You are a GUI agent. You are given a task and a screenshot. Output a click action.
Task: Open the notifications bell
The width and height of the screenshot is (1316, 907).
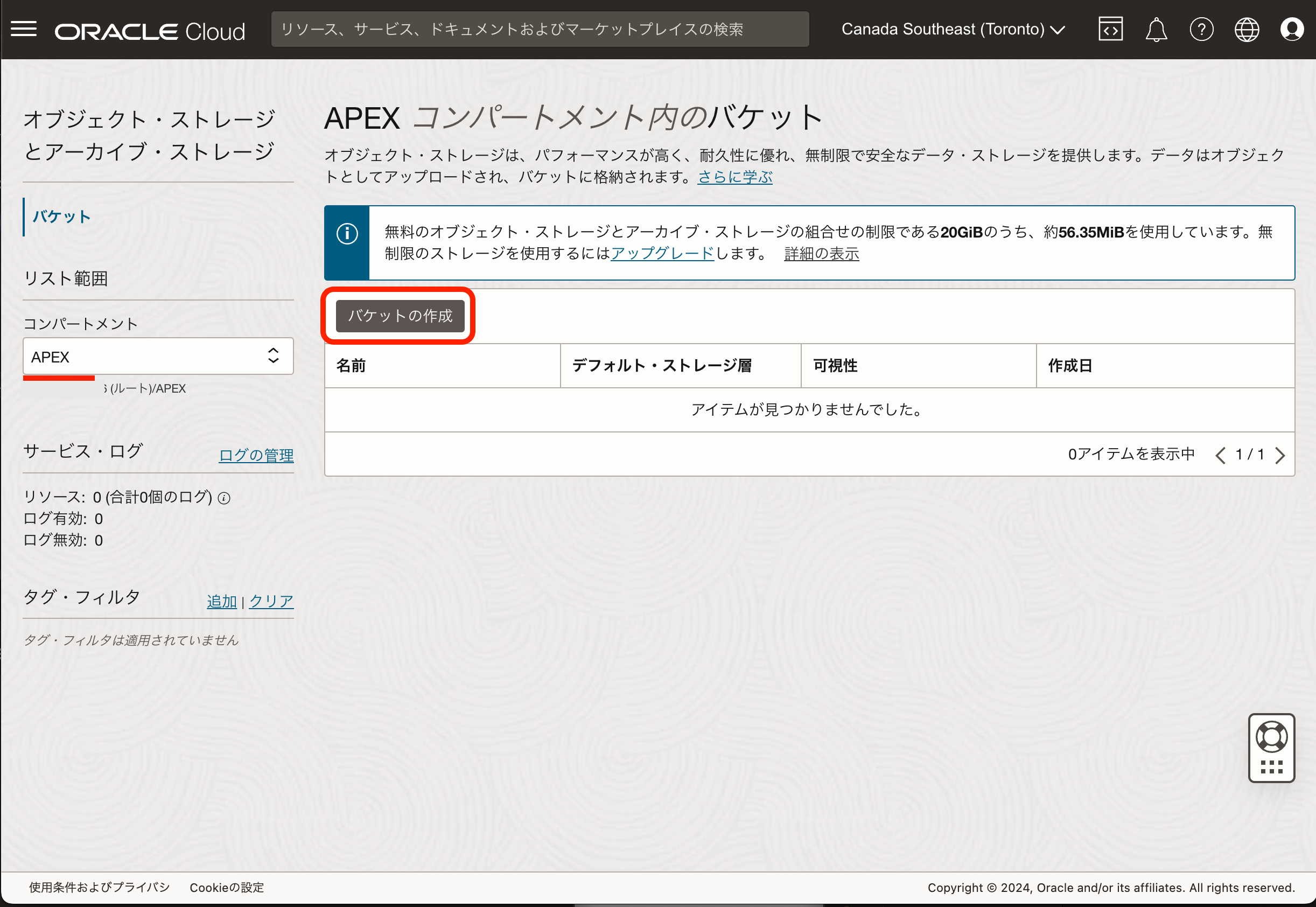tap(1156, 29)
